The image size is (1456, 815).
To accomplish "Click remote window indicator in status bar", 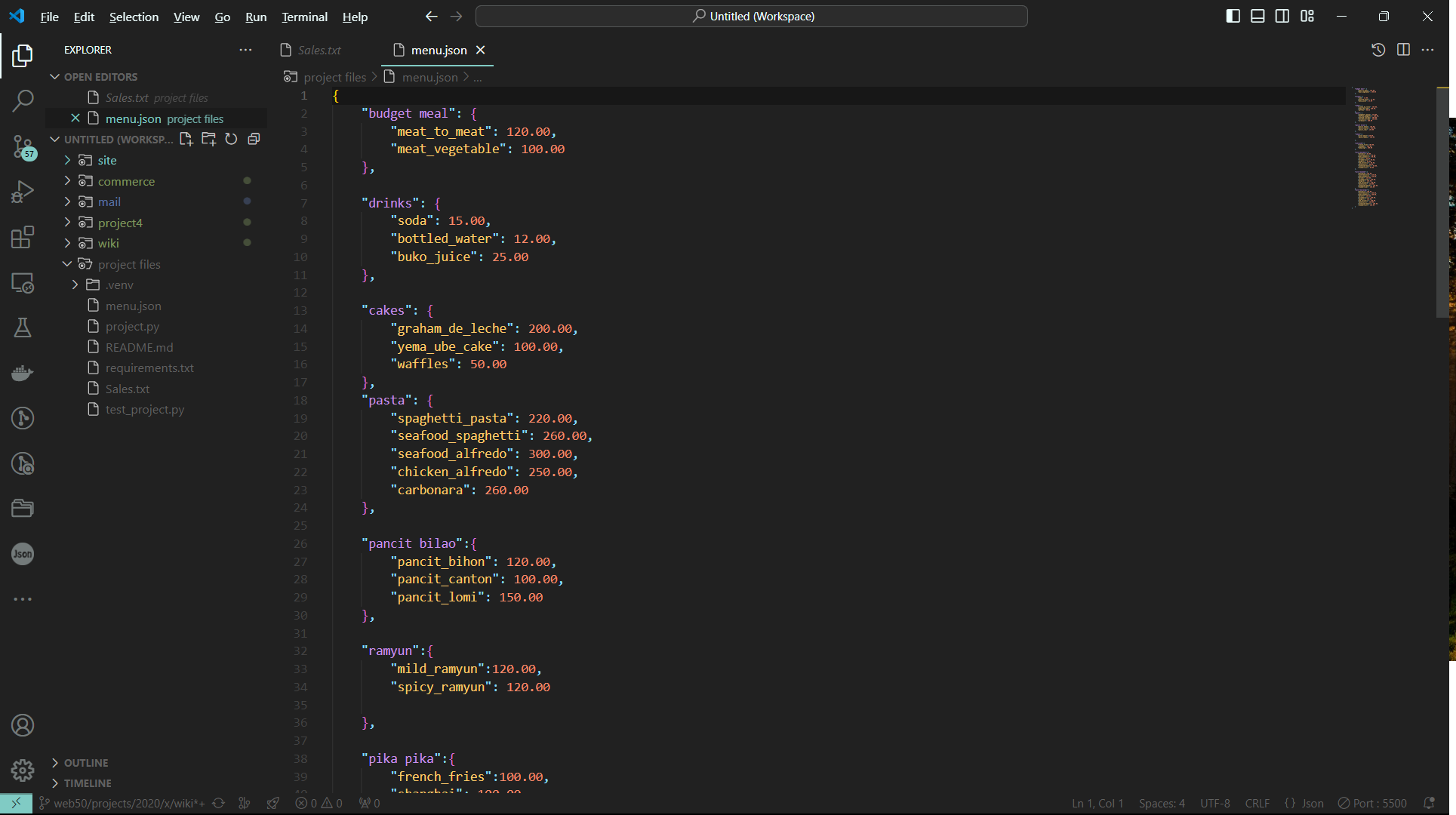I will (16, 804).
